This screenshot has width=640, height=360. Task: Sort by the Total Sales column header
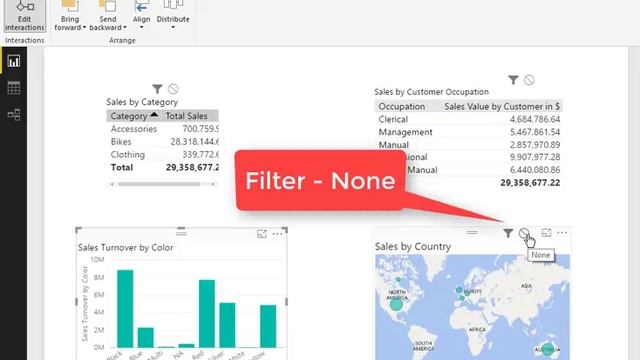pos(187,116)
